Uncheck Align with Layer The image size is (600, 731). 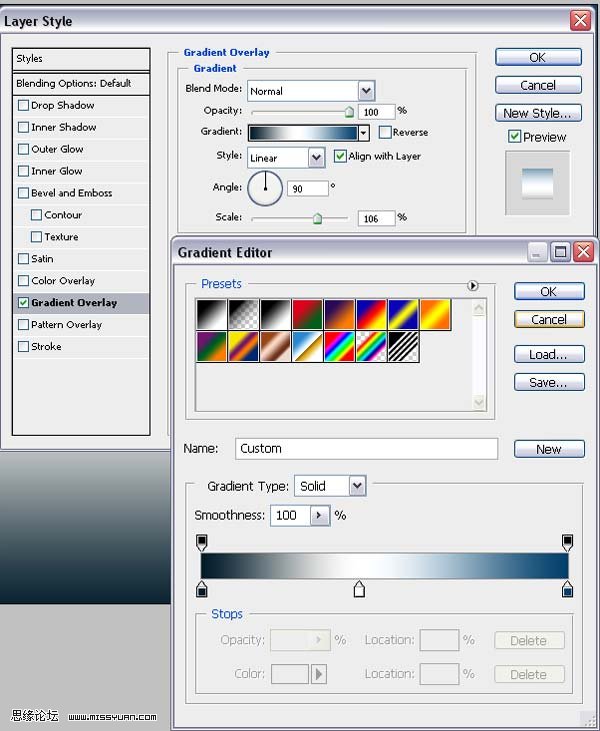pos(340,156)
